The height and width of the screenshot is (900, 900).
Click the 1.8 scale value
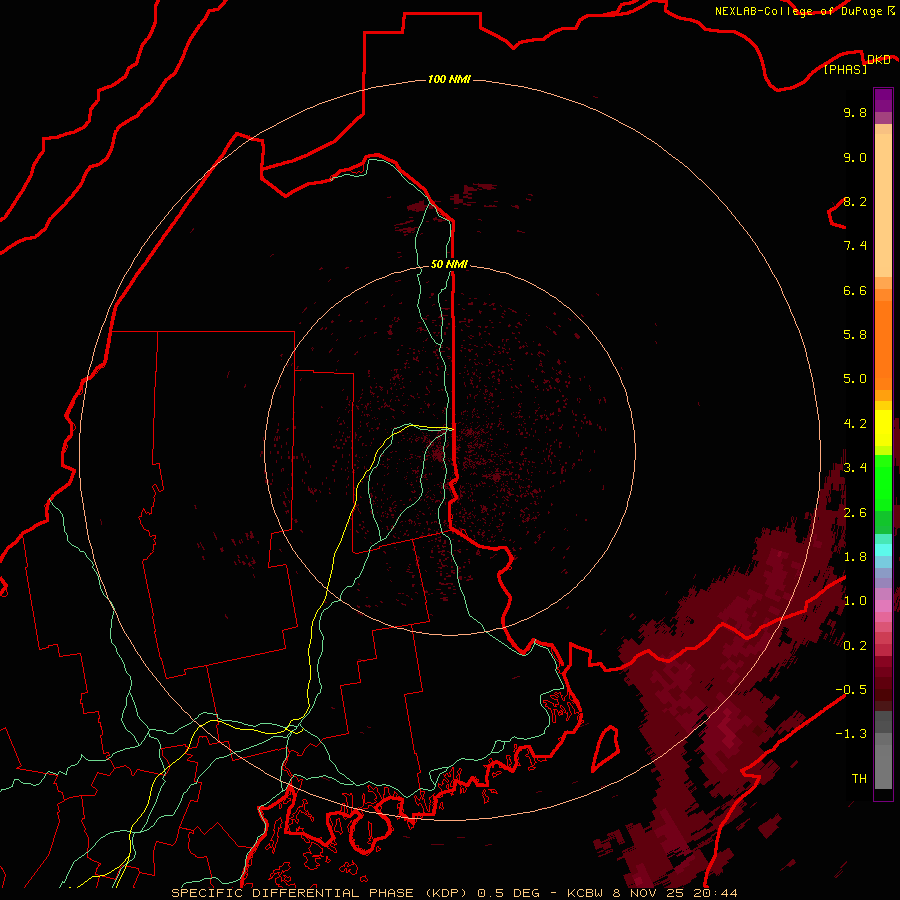click(855, 557)
